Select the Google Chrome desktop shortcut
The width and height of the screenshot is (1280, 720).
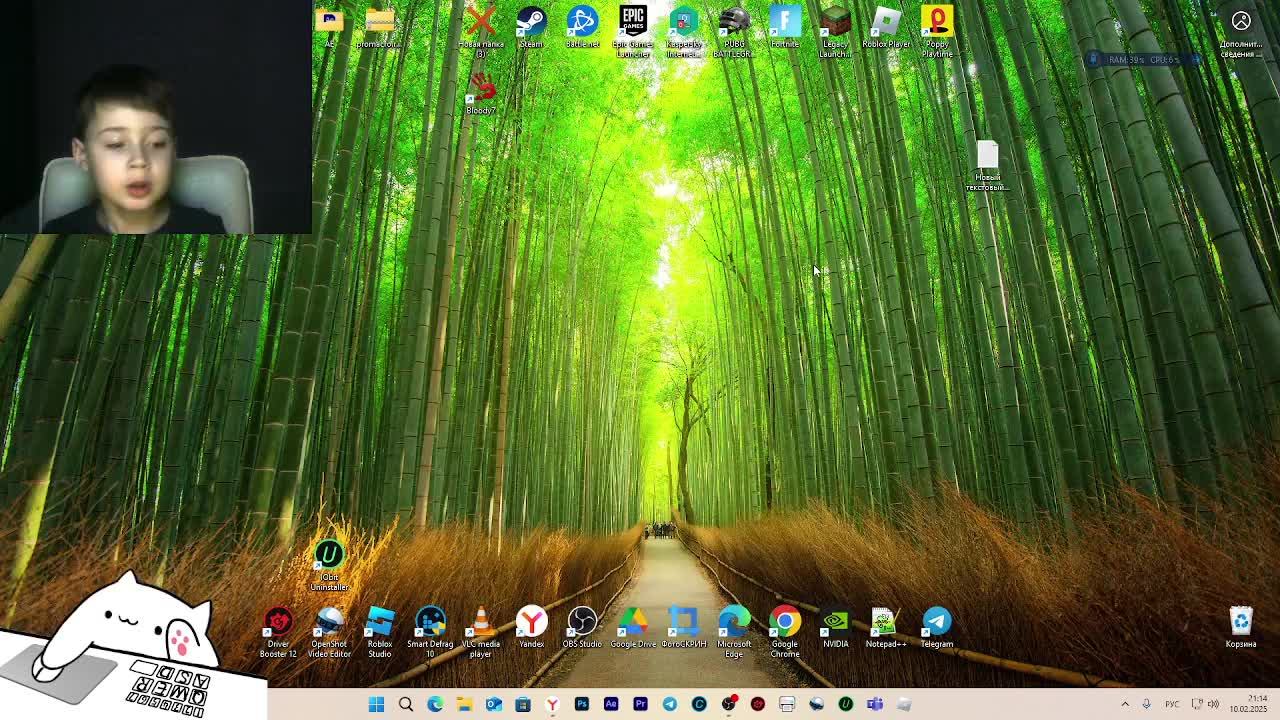pyautogui.click(x=785, y=632)
